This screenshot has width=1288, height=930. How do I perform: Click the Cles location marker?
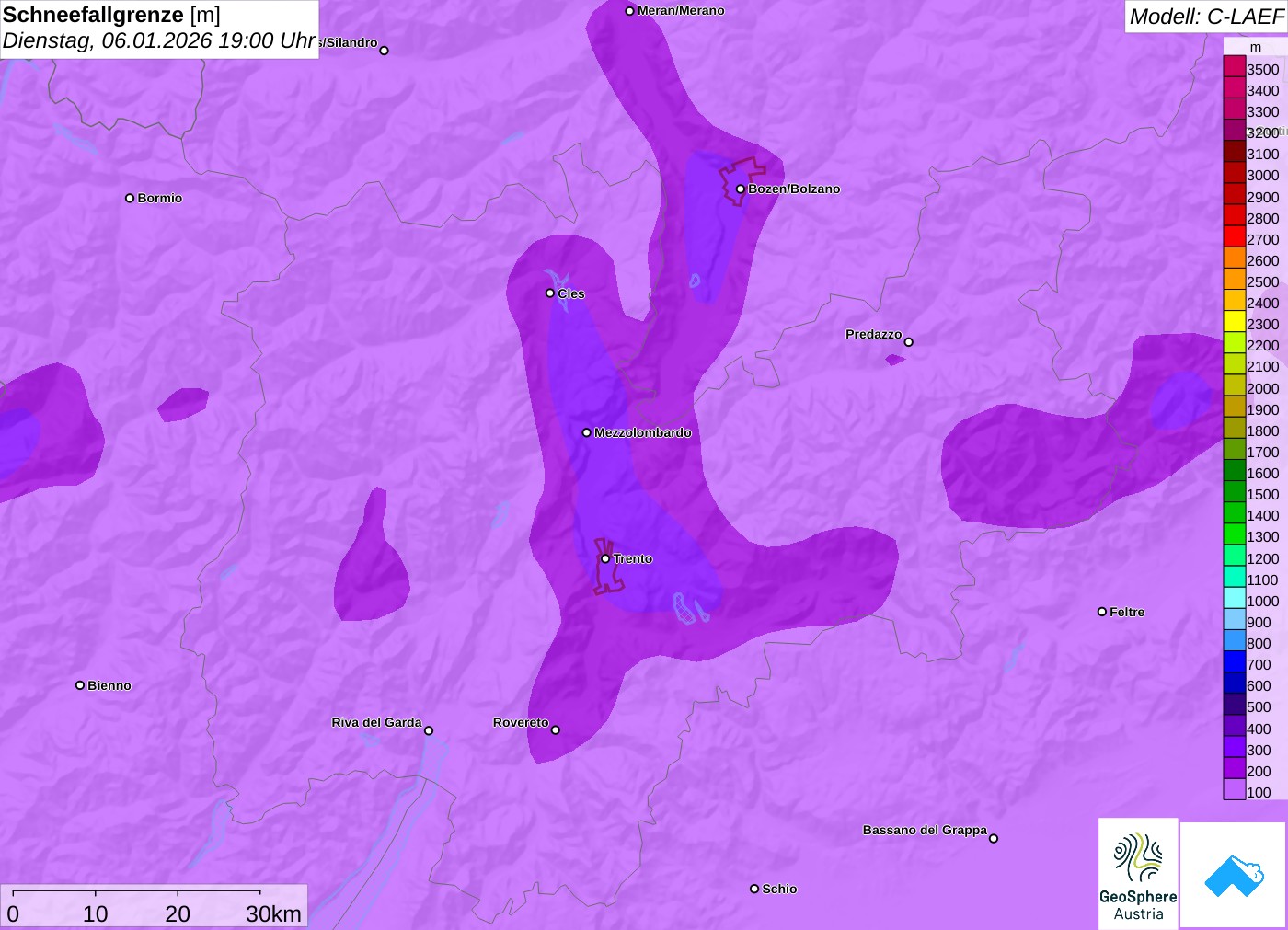[x=550, y=293]
